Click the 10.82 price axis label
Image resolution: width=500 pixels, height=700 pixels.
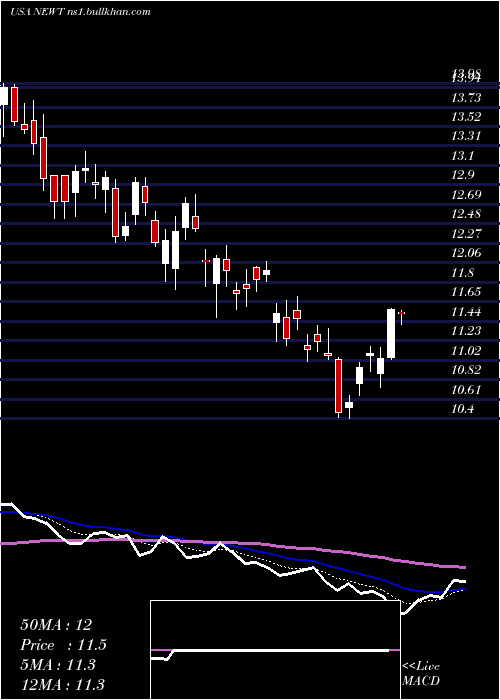466,369
